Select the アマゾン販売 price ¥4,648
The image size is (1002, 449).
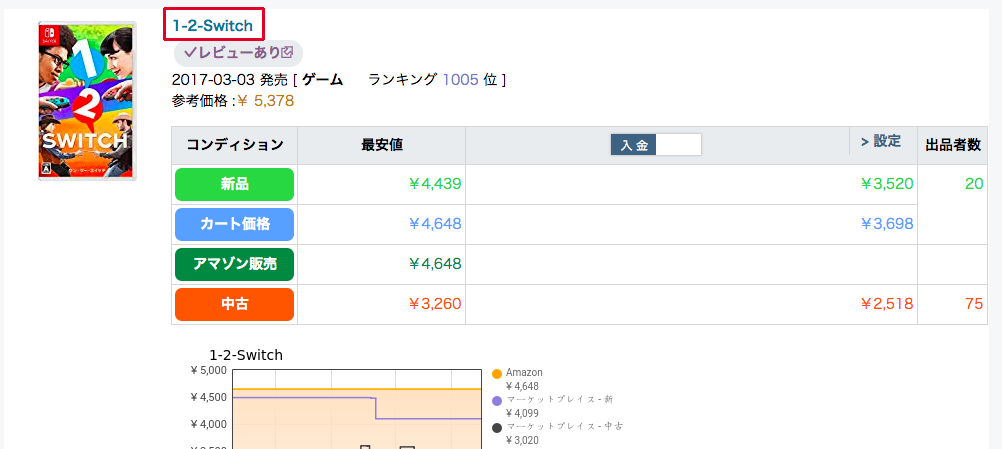coord(435,264)
